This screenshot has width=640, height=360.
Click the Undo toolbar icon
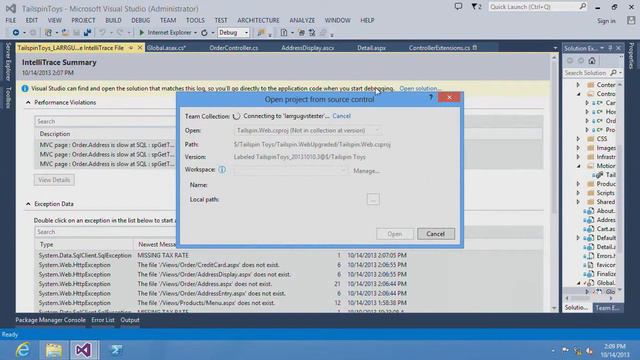(102, 33)
